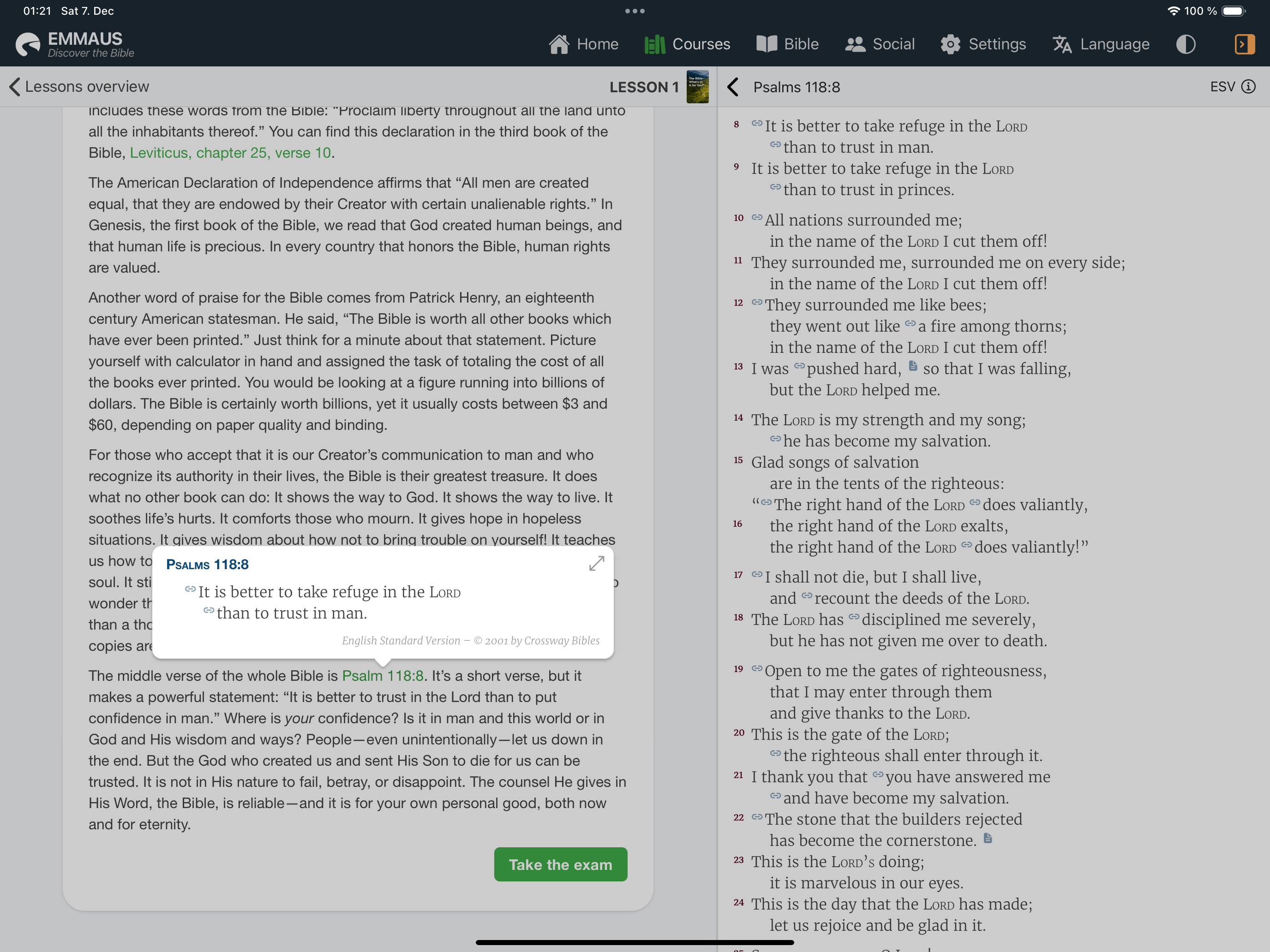The image size is (1270, 952).
Task: Select verse number 14 in Psalms
Action: (x=739, y=418)
